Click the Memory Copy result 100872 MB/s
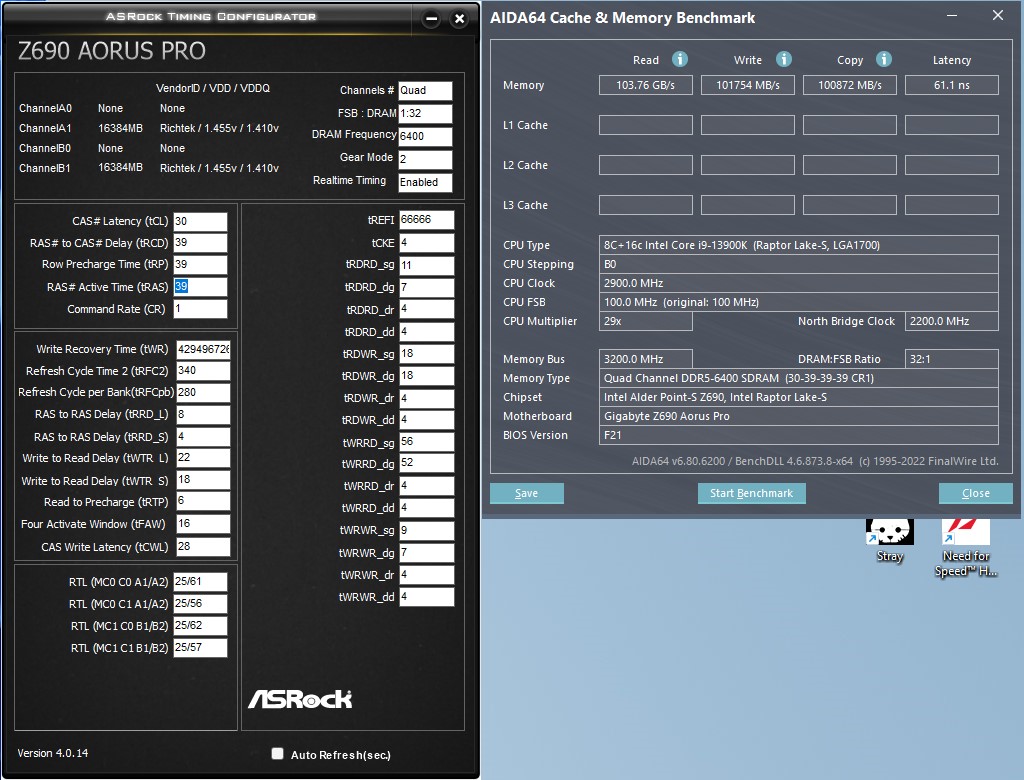The height and width of the screenshot is (780, 1024). [850, 85]
